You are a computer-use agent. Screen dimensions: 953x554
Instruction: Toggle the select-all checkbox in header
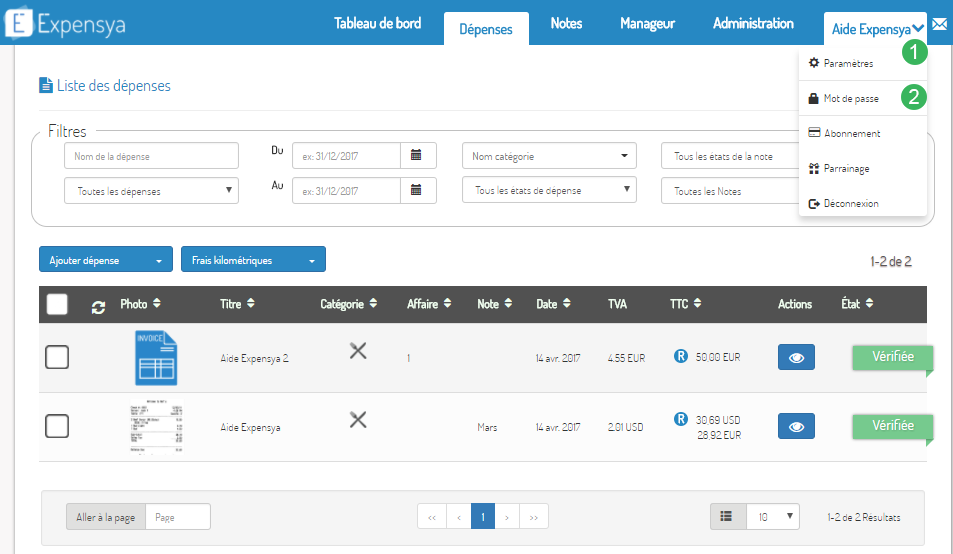click(x=57, y=304)
